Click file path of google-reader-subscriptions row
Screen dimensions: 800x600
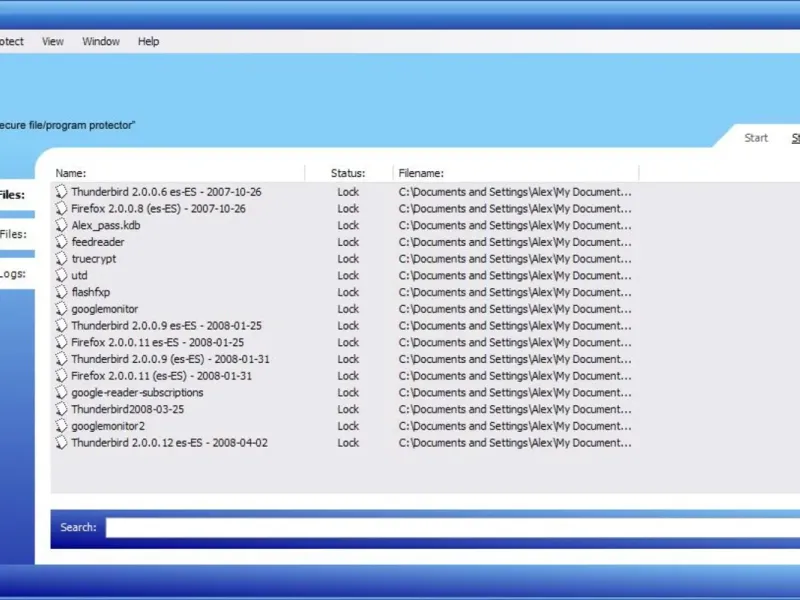515,393
